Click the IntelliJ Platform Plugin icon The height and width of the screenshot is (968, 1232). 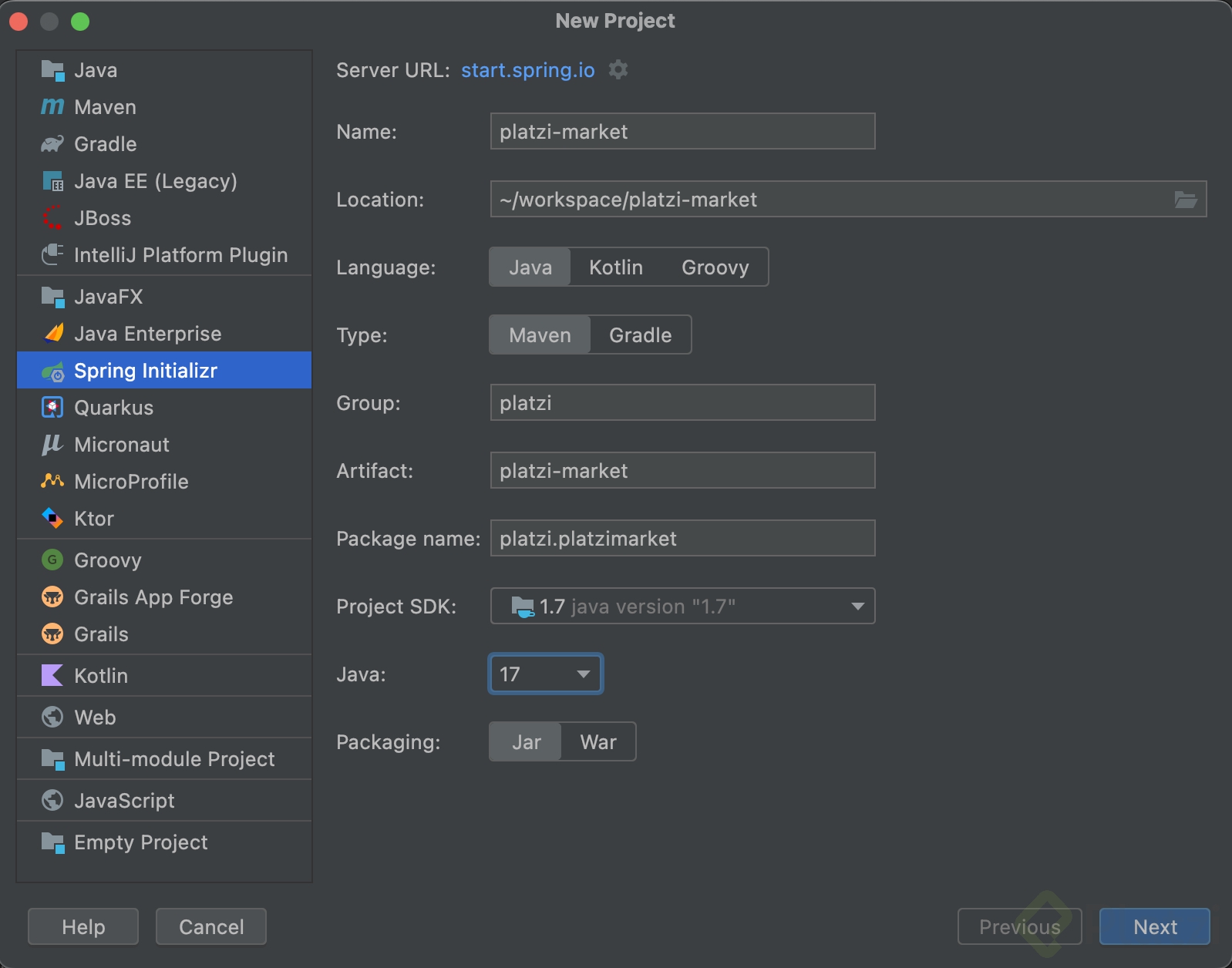(52, 254)
